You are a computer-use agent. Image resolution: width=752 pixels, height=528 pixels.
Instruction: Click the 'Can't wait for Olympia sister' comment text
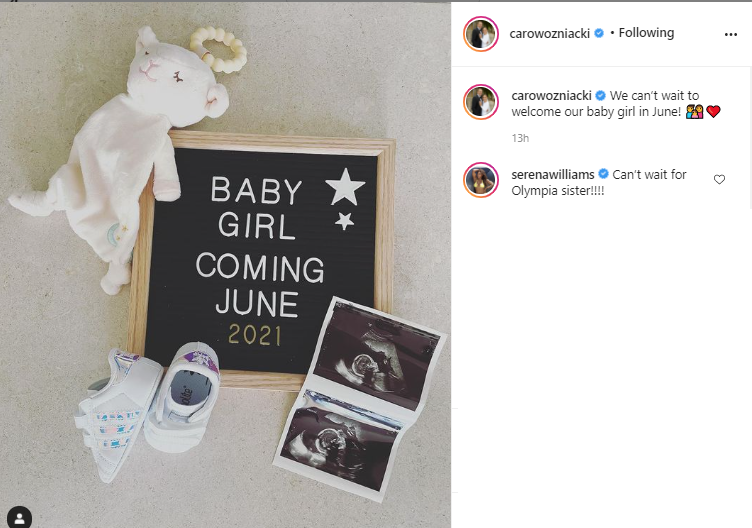tap(599, 182)
